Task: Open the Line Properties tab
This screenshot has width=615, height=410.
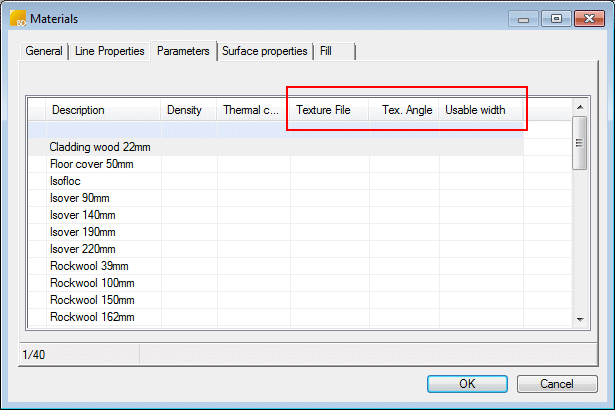Action: point(110,51)
